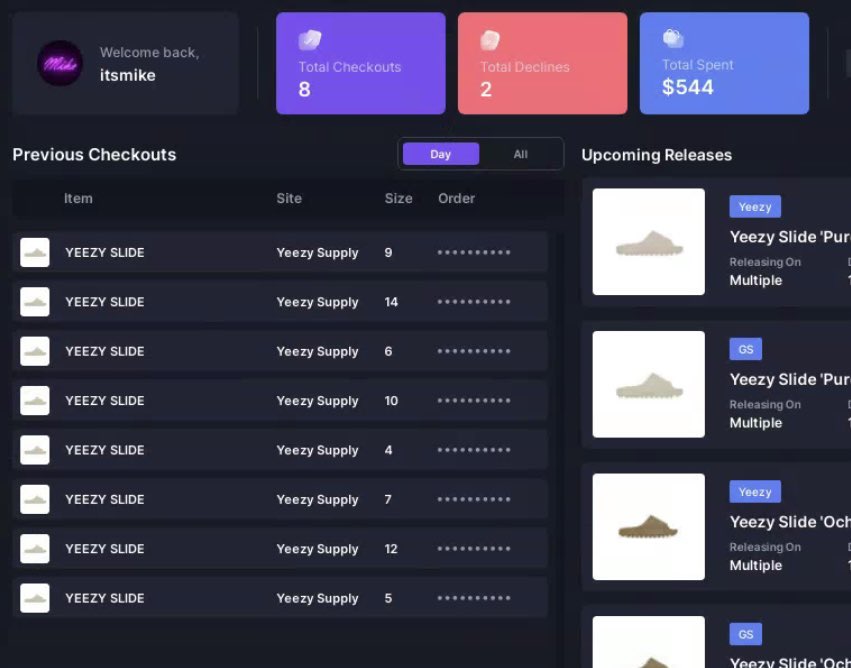
Task: Click the Item column header
Action: 78,199
